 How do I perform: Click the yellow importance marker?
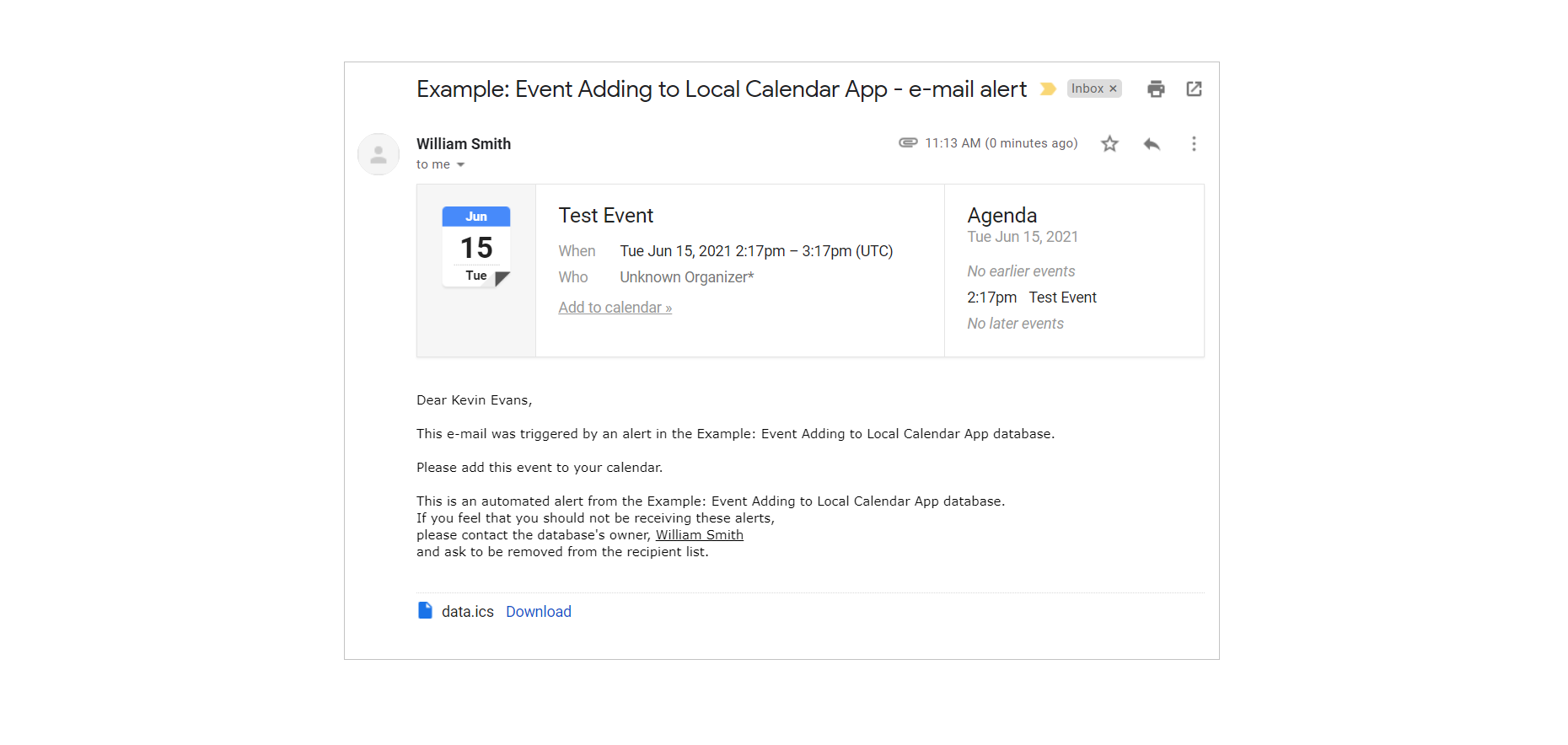click(x=1048, y=89)
